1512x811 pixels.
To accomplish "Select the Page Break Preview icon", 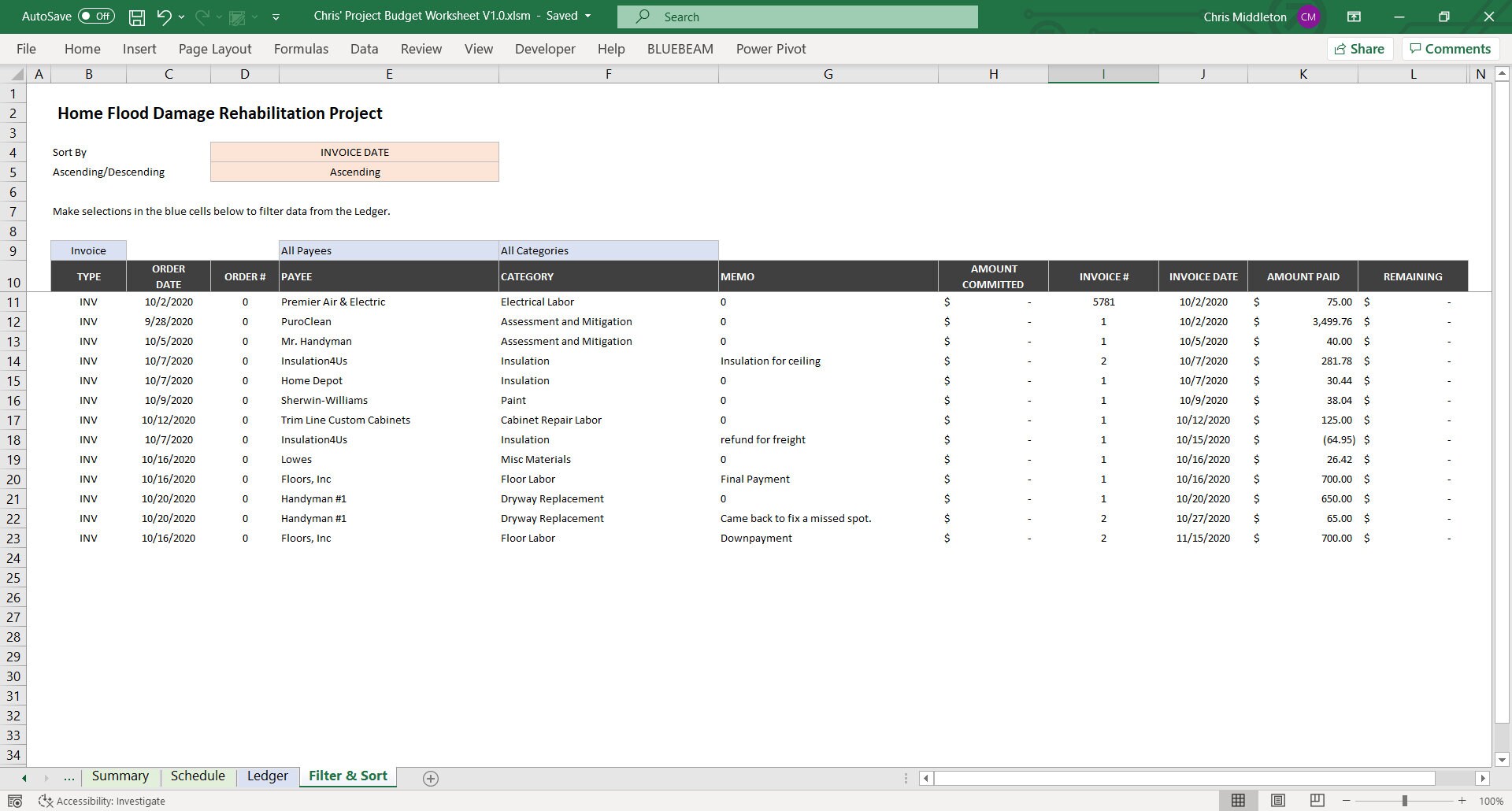I will click(x=1316, y=800).
